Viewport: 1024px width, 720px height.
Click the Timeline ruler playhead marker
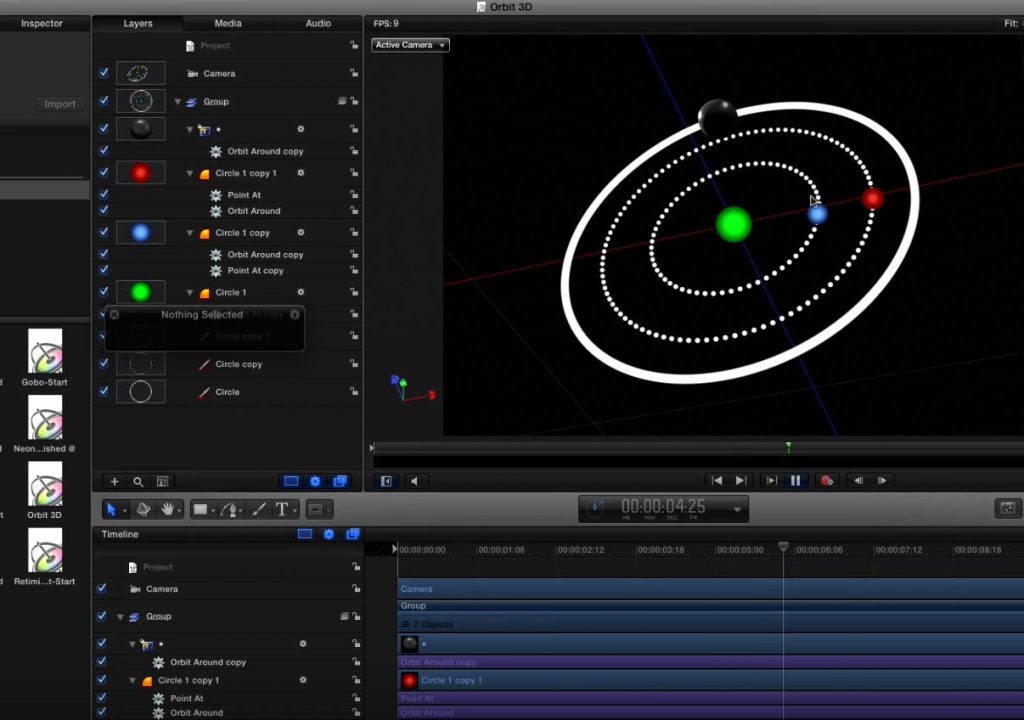(783, 546)
